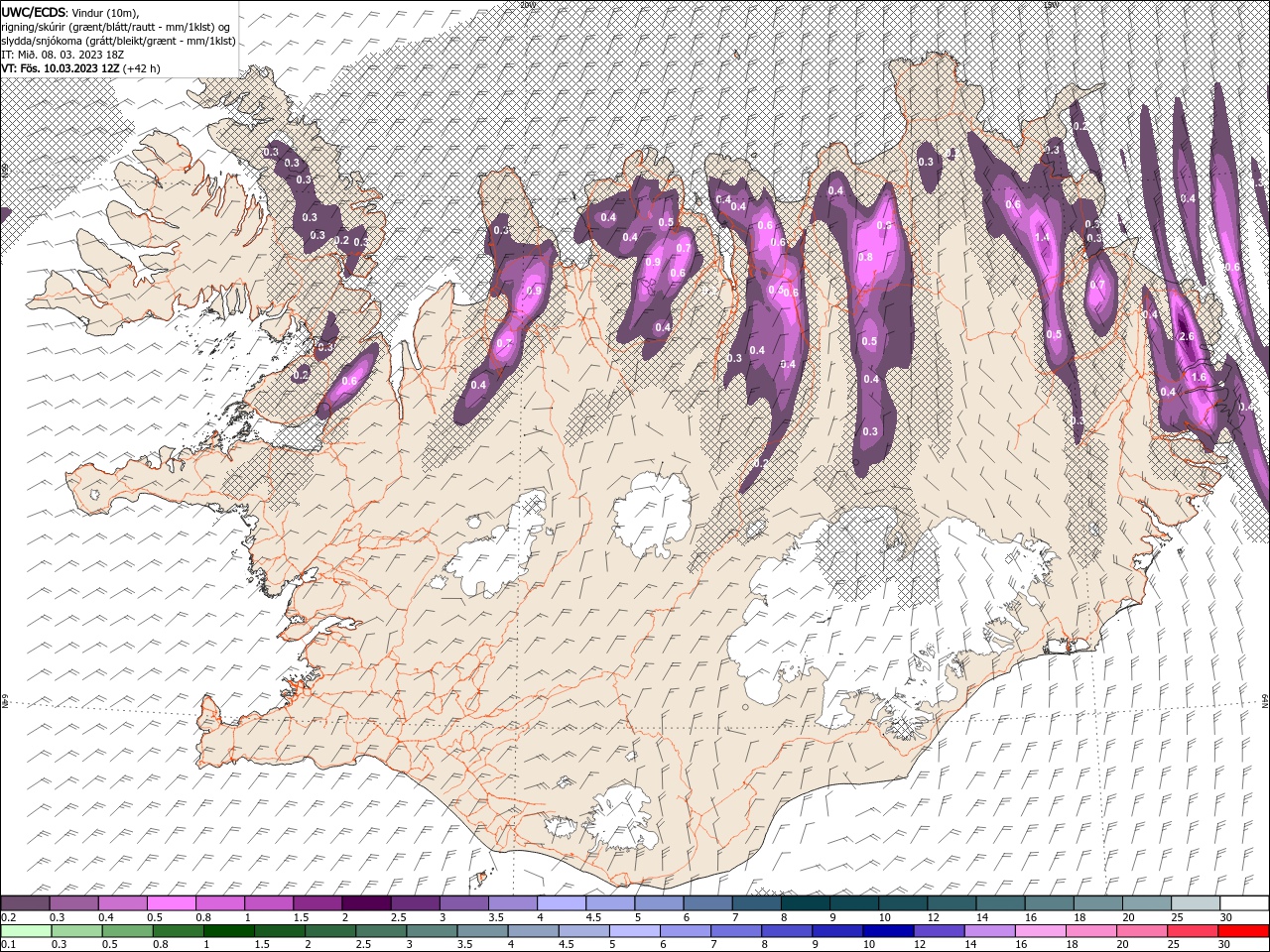The image size is (1270, 952).
Task: Pick bottom-row pale green swatch between 0.1 and 0.3
Action: pos(26,931)
